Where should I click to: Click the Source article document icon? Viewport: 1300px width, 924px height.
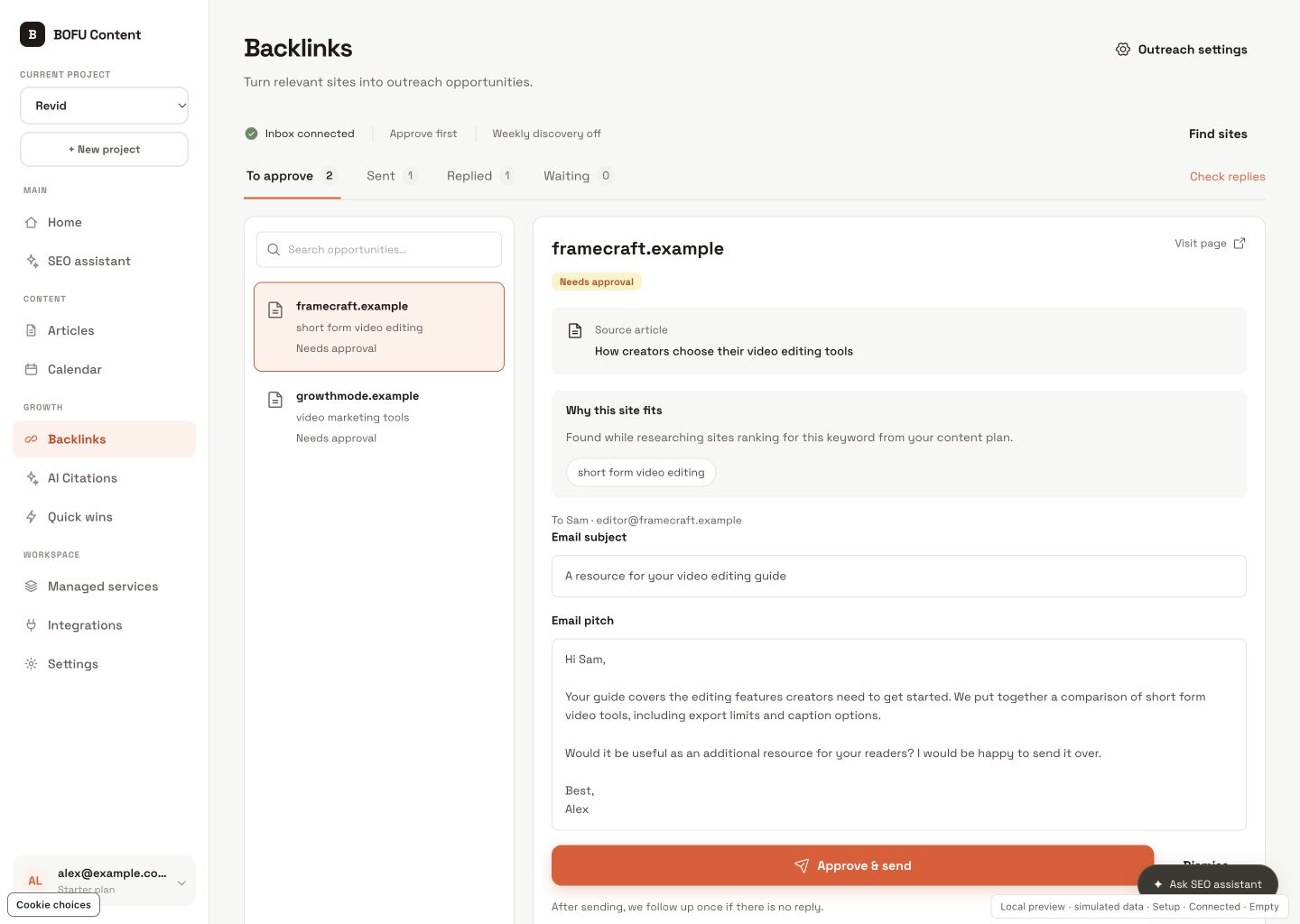coord(575,330)
